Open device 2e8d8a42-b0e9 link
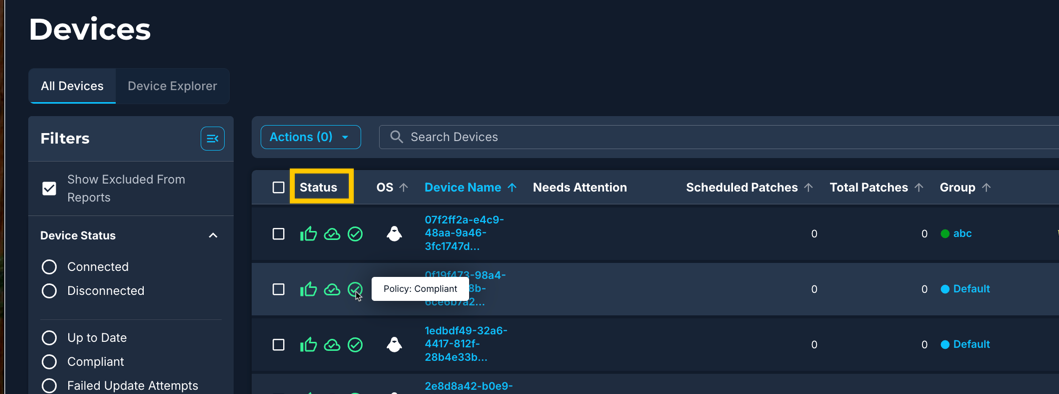 (x=468, y=386)
